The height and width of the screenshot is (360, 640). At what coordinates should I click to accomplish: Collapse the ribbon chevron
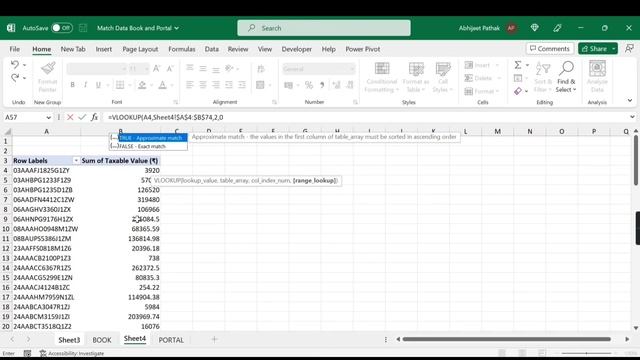point(630,100)
